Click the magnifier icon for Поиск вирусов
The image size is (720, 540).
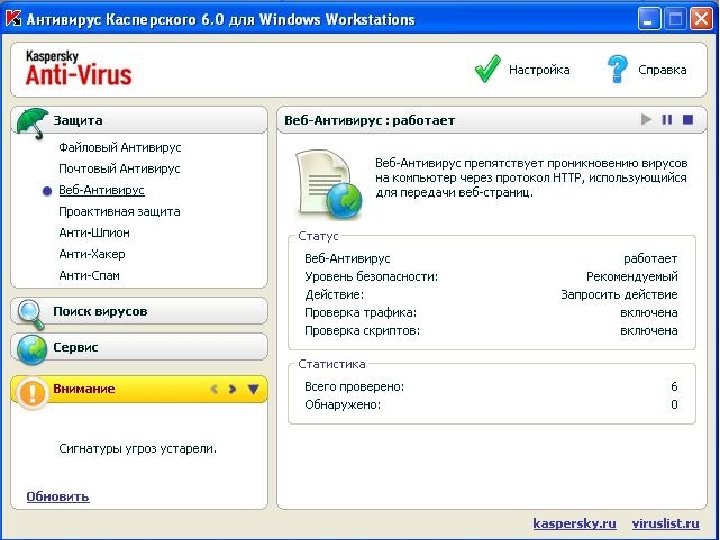pos(31,314)
